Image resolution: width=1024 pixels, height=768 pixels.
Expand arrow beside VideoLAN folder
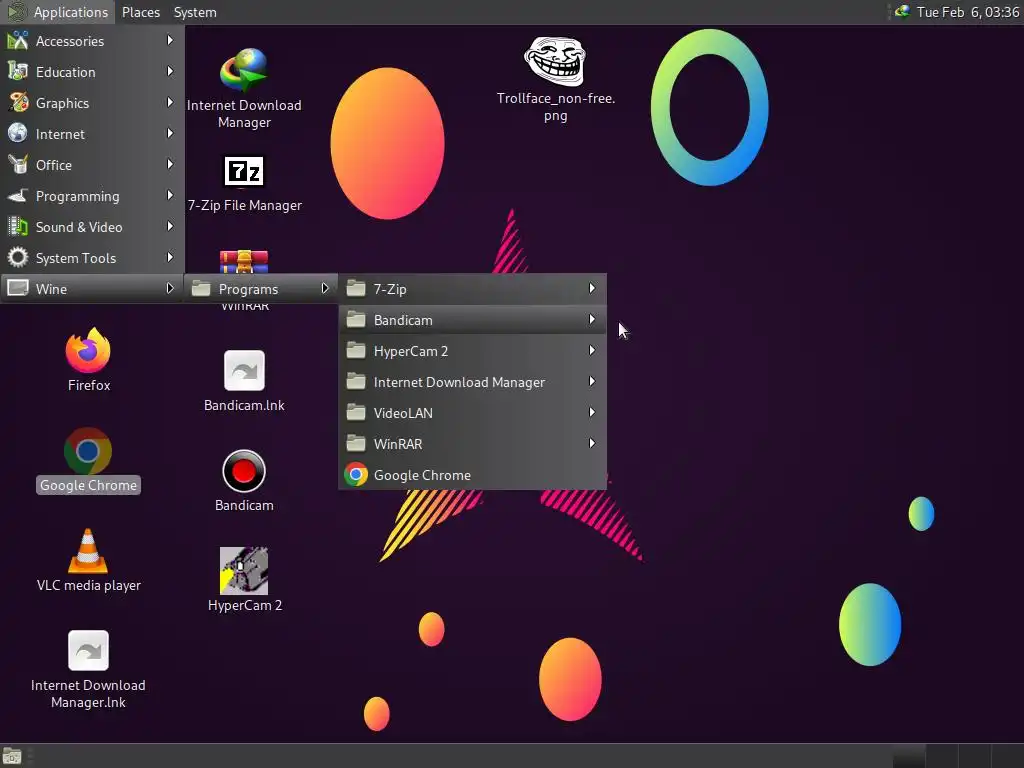(592, 412)
